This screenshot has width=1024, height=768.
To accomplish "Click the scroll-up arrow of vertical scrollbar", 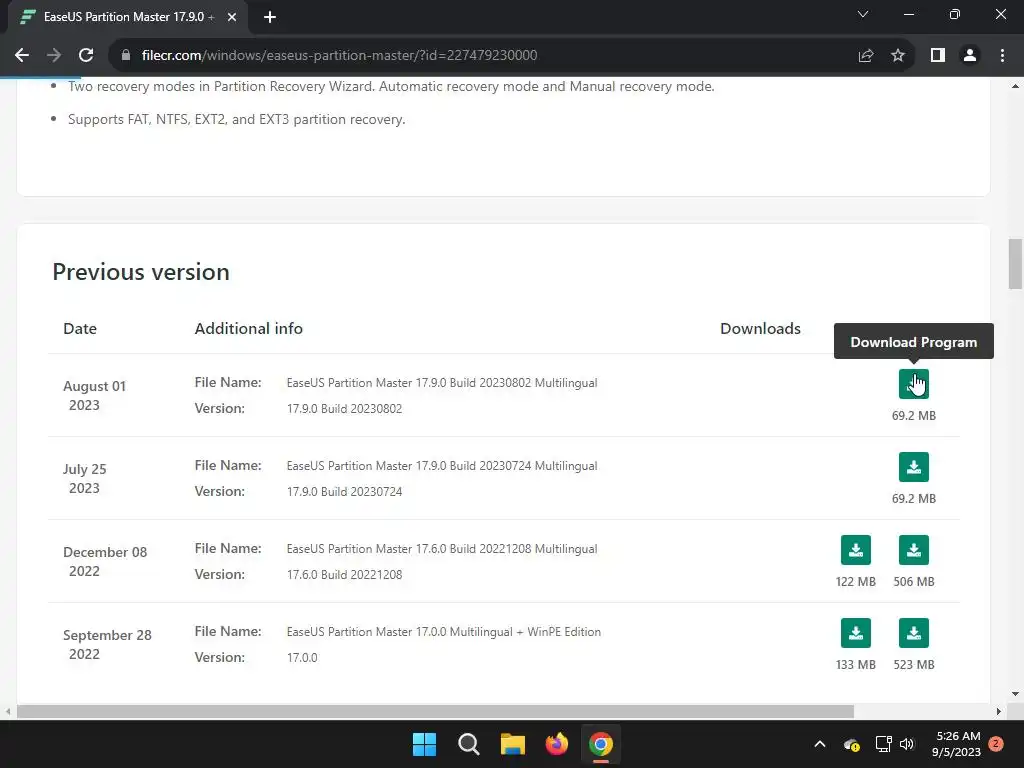I will (1015, 86).
